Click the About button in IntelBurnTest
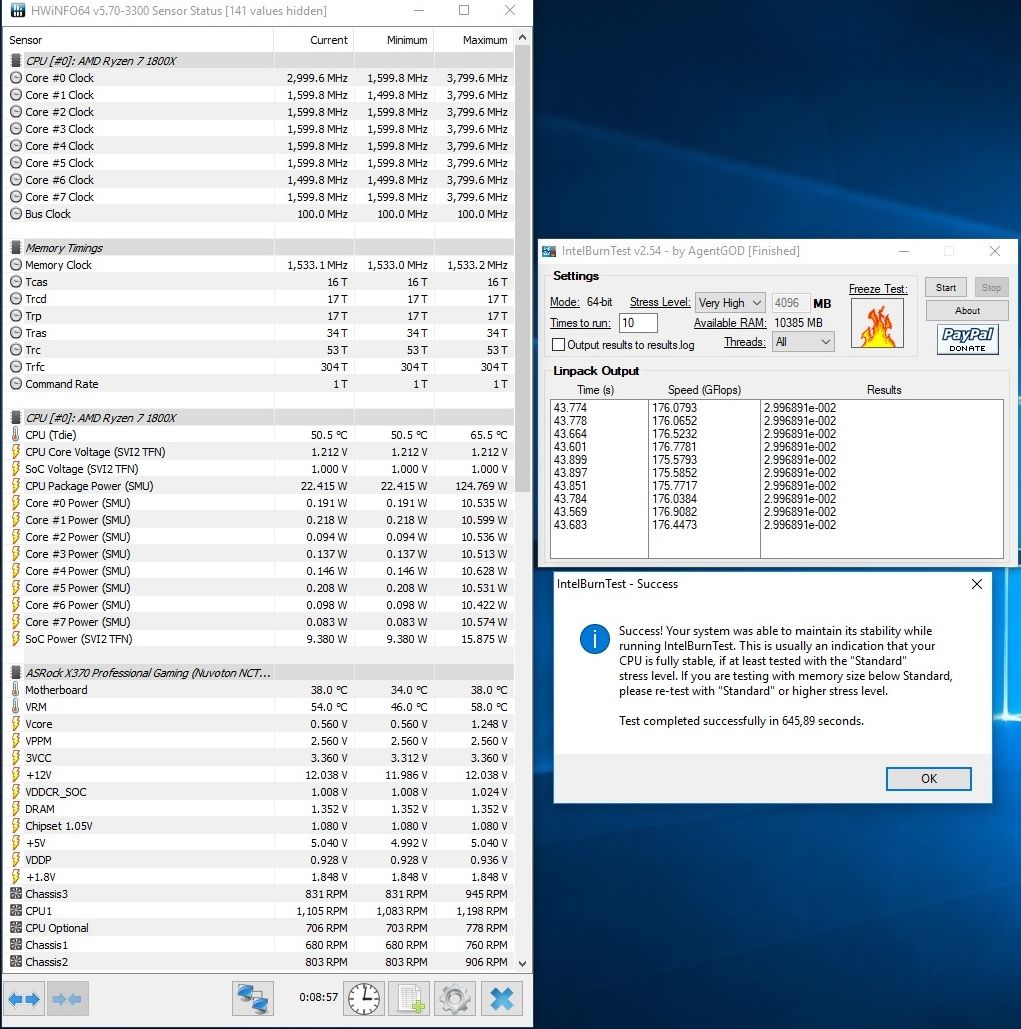Viewport: 1021px width, 1029px height. 967,310
